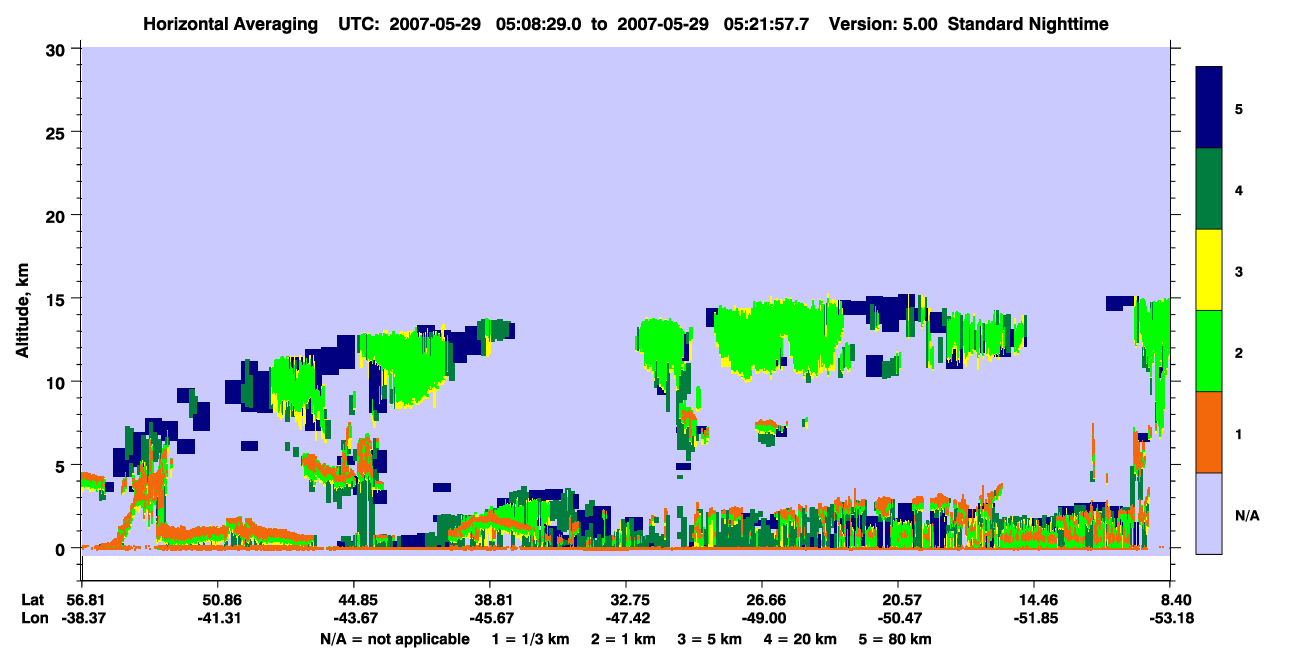Click the lavender N/A legend swatch
This screenshot has height=667, width=1300.
point(1209,513)
